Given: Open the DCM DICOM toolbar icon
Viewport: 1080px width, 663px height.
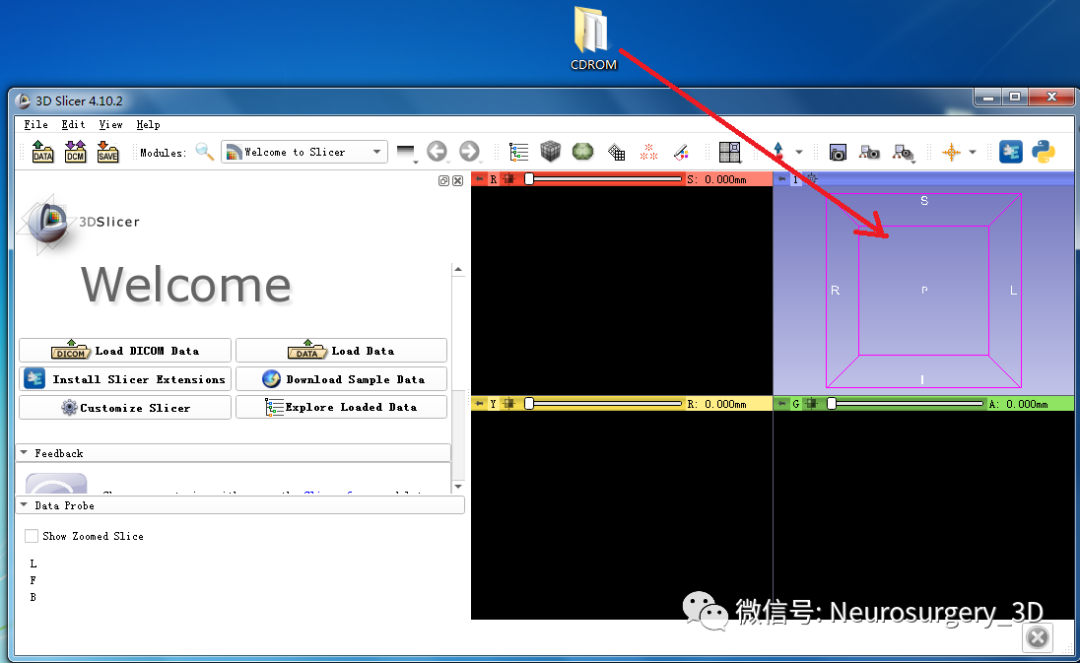Looking at the screenshot, I should coord(75,151).
